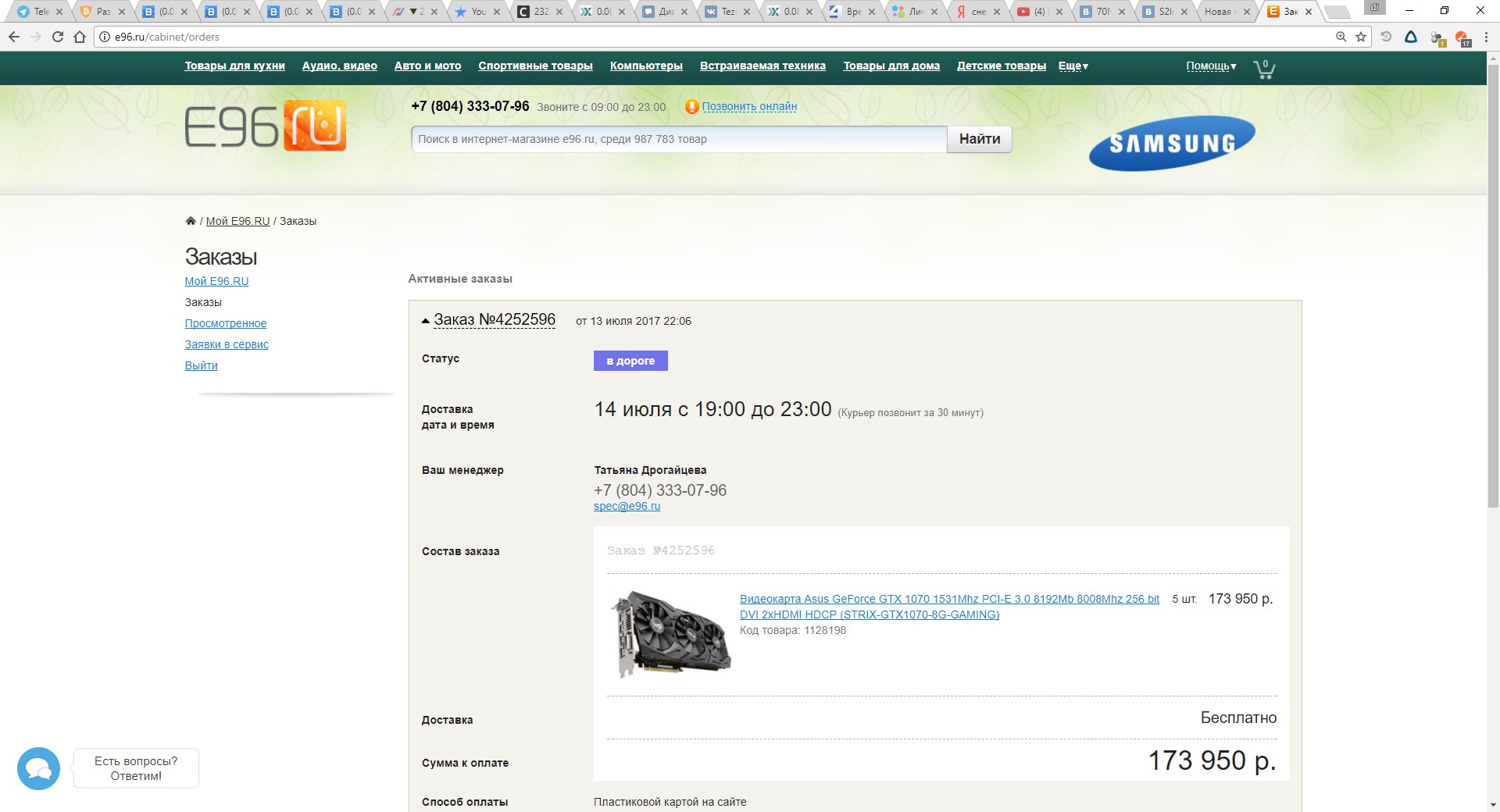Click the 'Есть вопросы? Ответим!' chat prompt

pos(136,768)
